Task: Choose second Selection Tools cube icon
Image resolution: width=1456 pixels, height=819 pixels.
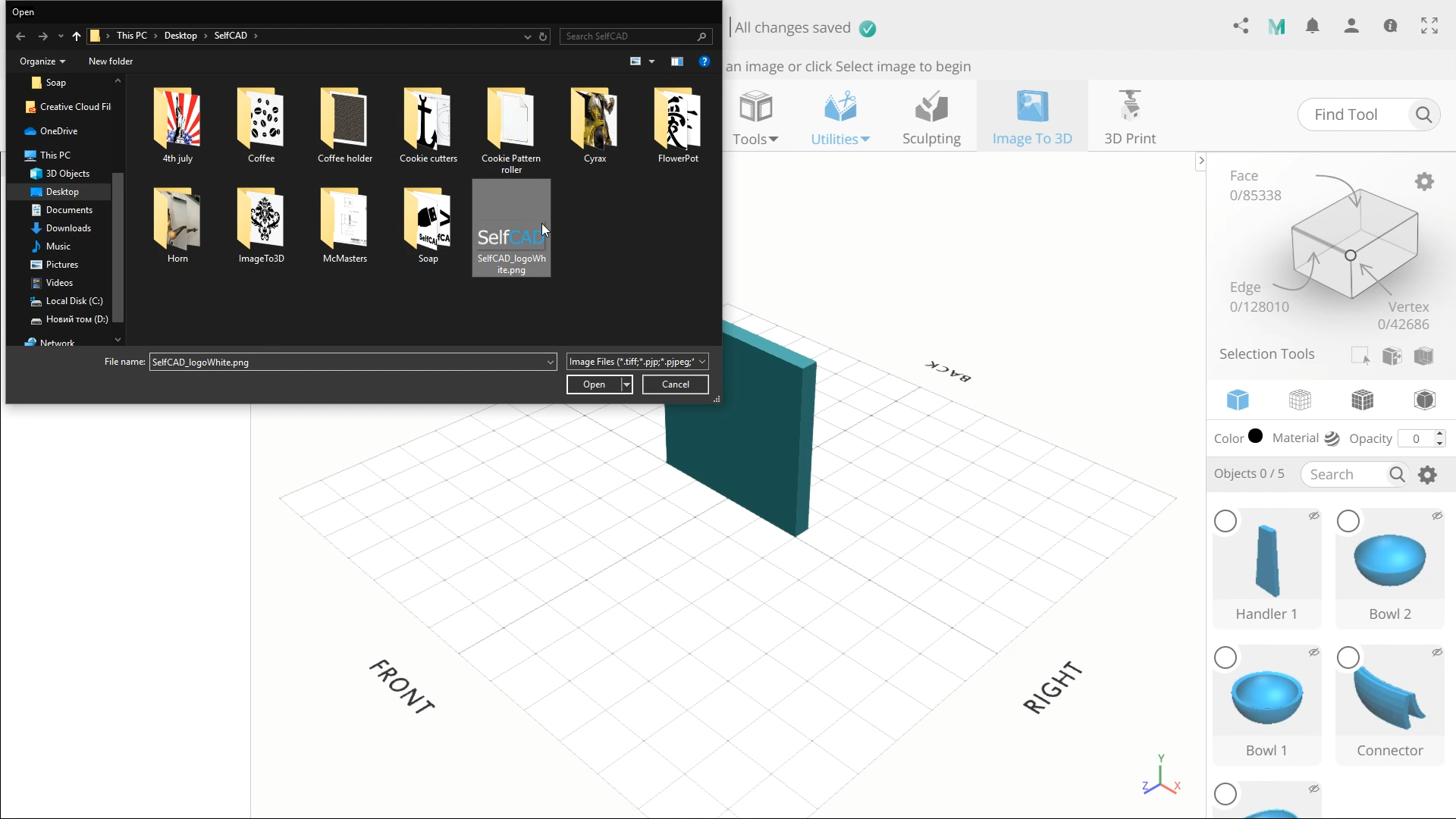Action: coord(1392,356)
